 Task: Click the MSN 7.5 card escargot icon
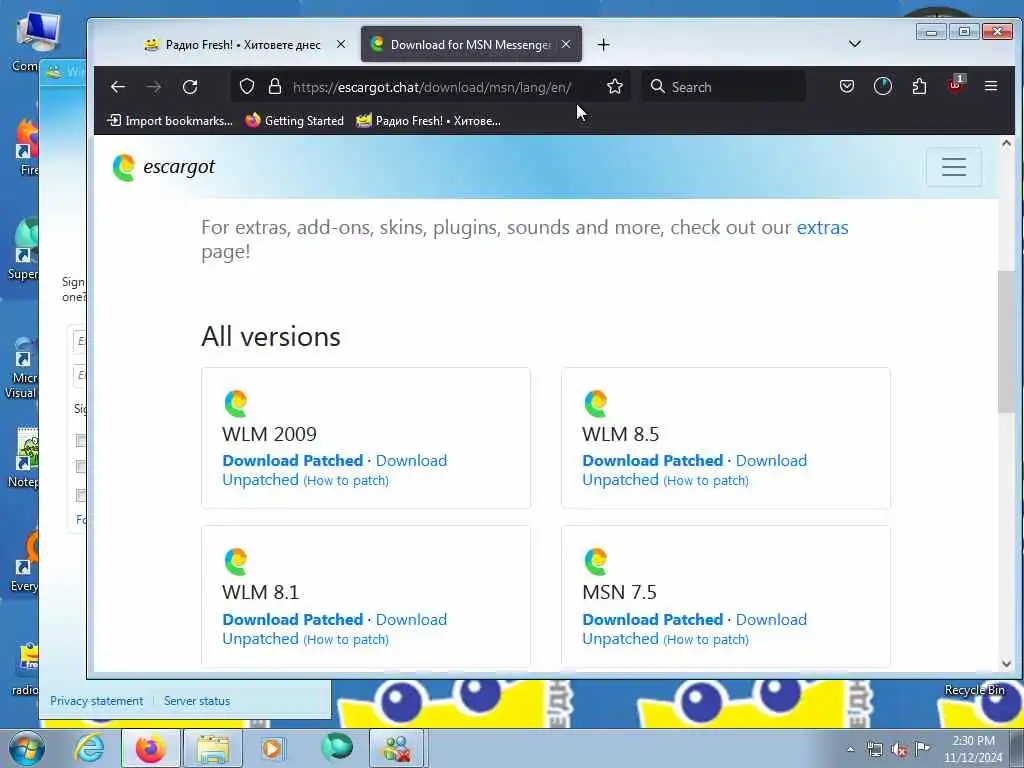point(596,562)
